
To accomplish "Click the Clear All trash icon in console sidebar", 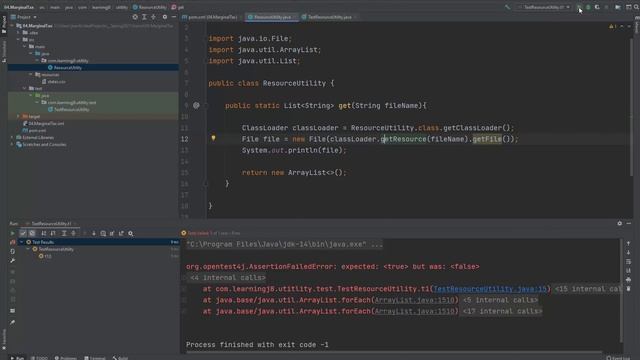I will click(x=628, y=289).
